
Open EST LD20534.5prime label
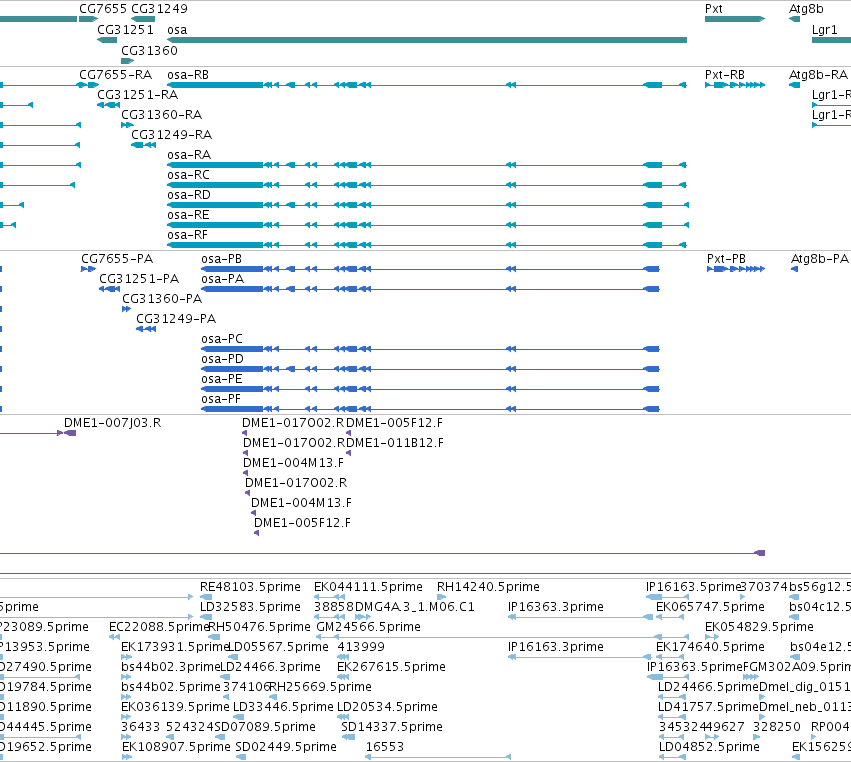tap(388, 707)
